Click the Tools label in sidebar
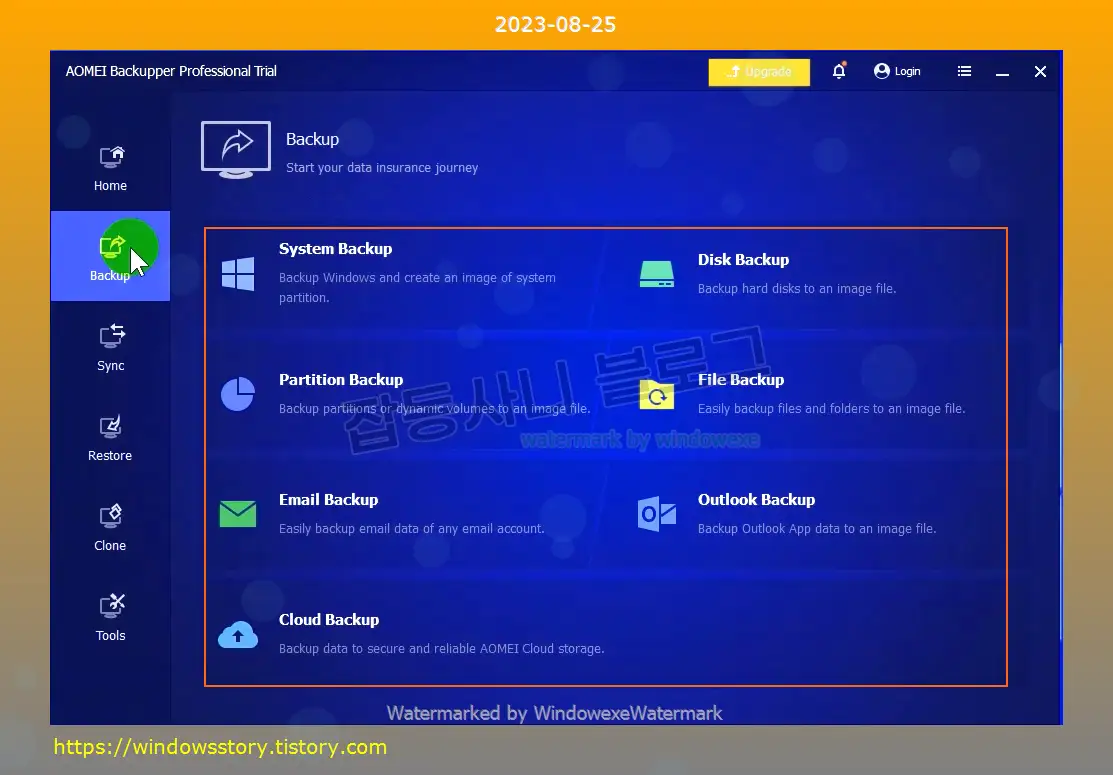Screen dimensions: 1113x775 click(x=111, y=636)
